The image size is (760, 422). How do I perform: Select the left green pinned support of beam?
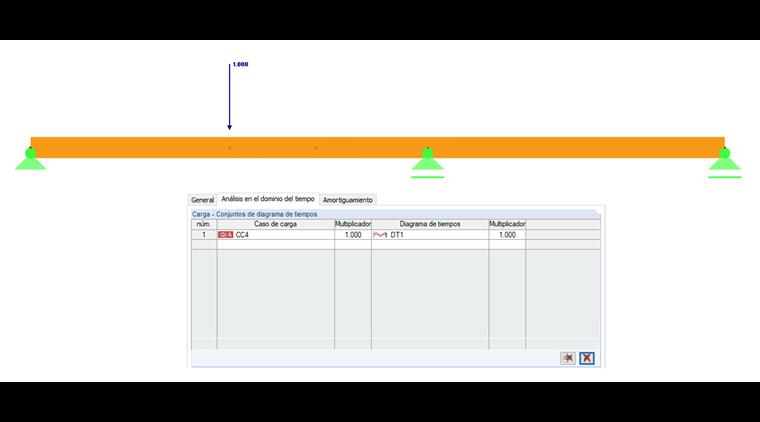pos(31,159)
